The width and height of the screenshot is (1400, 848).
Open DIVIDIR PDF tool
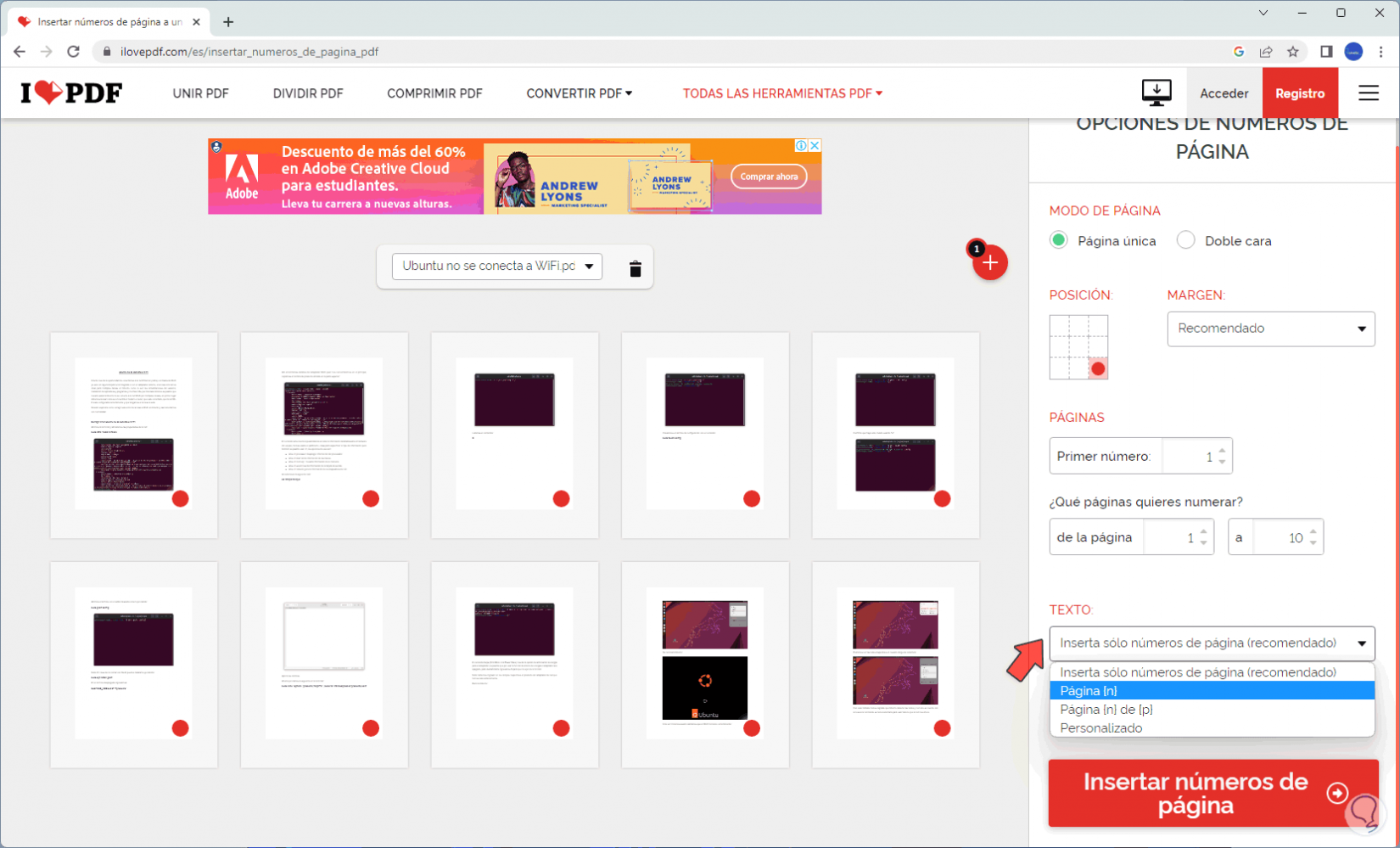tap(308, 93)
